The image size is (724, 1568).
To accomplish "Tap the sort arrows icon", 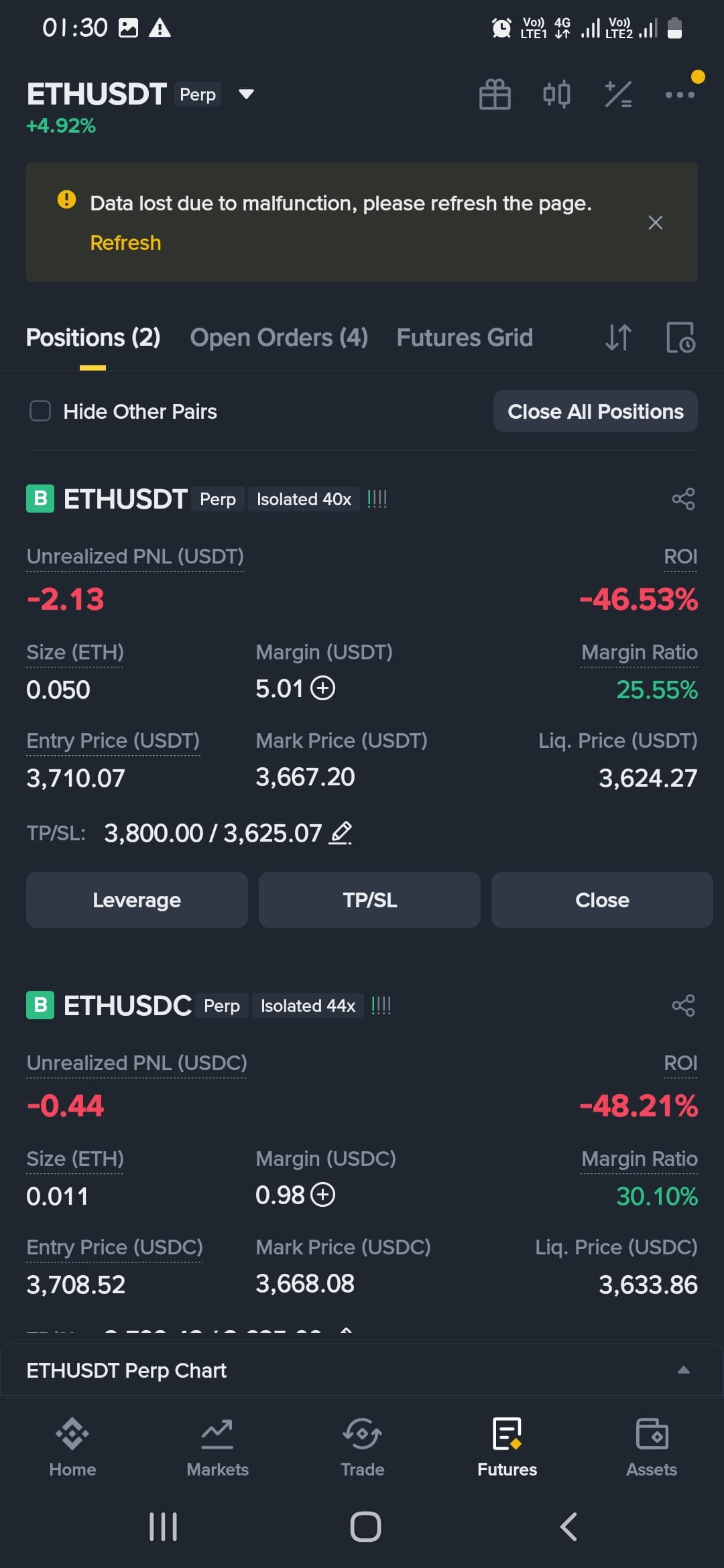I will coord(618,338).
